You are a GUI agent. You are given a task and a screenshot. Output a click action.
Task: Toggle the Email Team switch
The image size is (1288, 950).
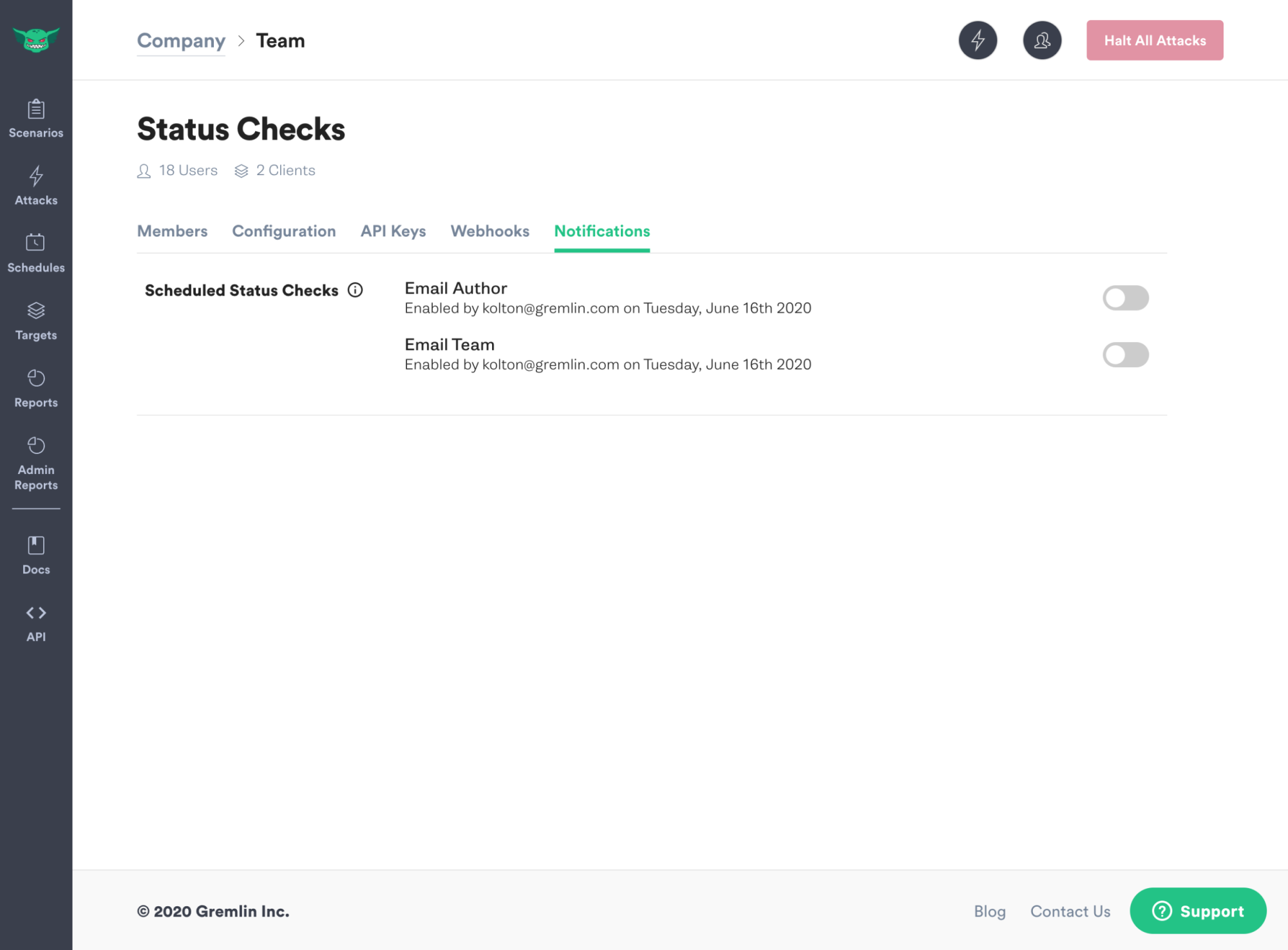1126,355
